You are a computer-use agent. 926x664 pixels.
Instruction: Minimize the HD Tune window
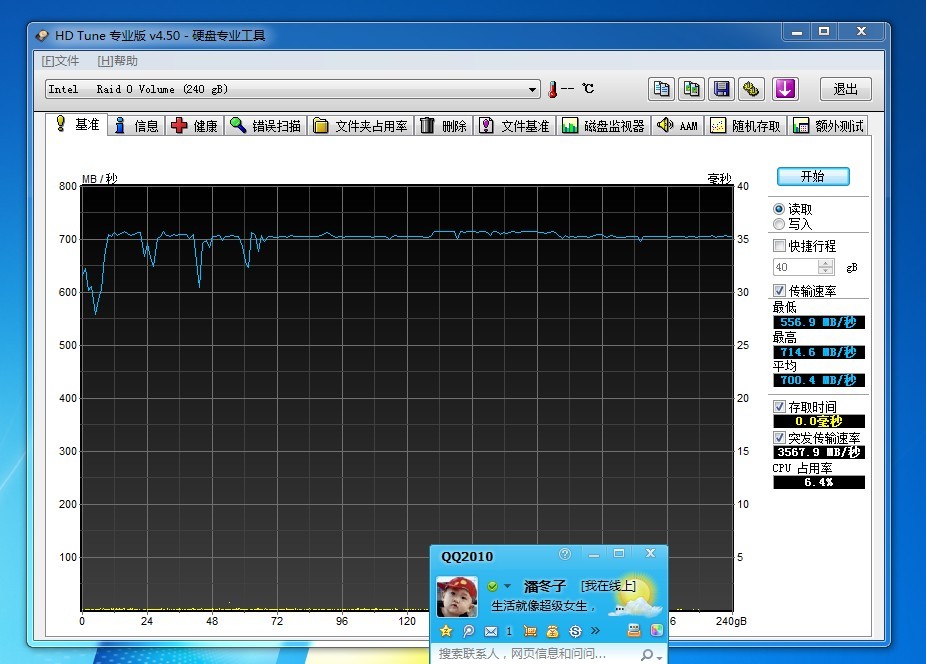tap(797, 32)
